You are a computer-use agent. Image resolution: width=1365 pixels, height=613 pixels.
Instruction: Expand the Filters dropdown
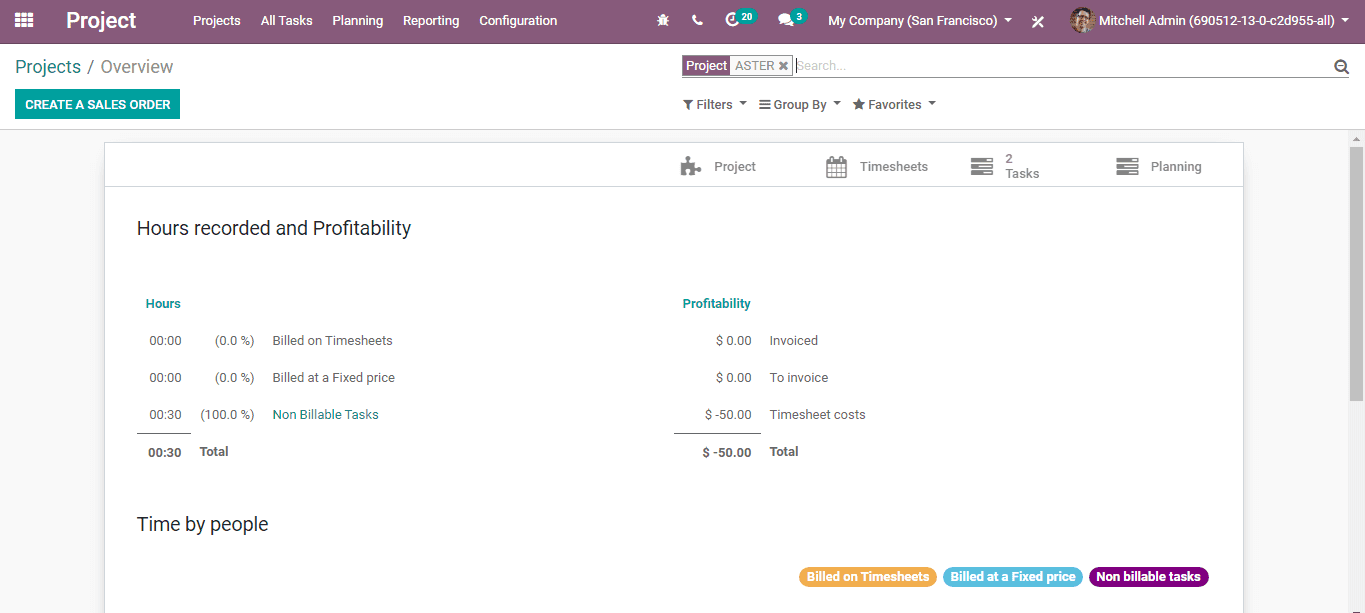pyautogui.click(x=715, y=104)
